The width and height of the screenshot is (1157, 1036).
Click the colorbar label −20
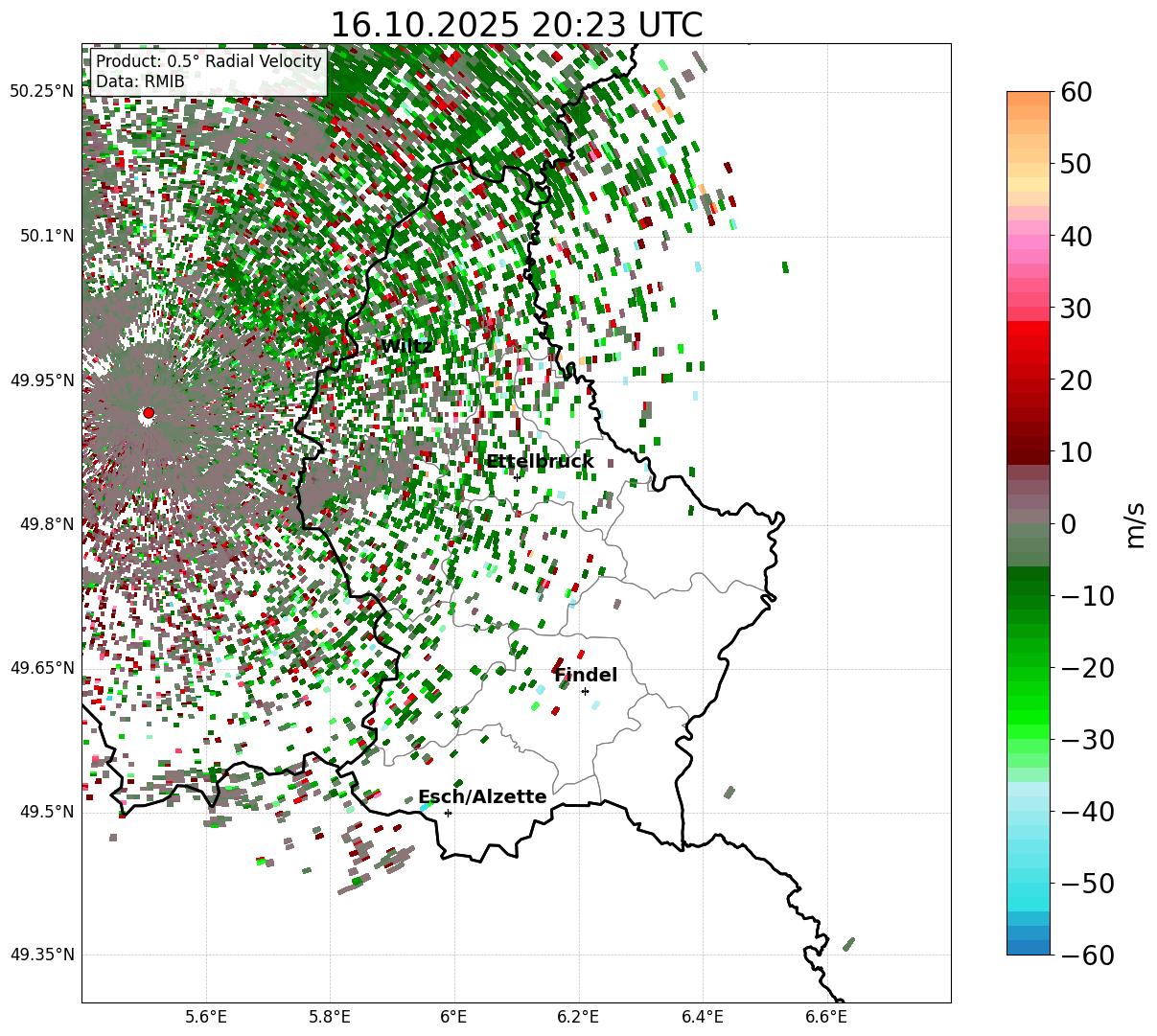click(x=1087, y=668)
